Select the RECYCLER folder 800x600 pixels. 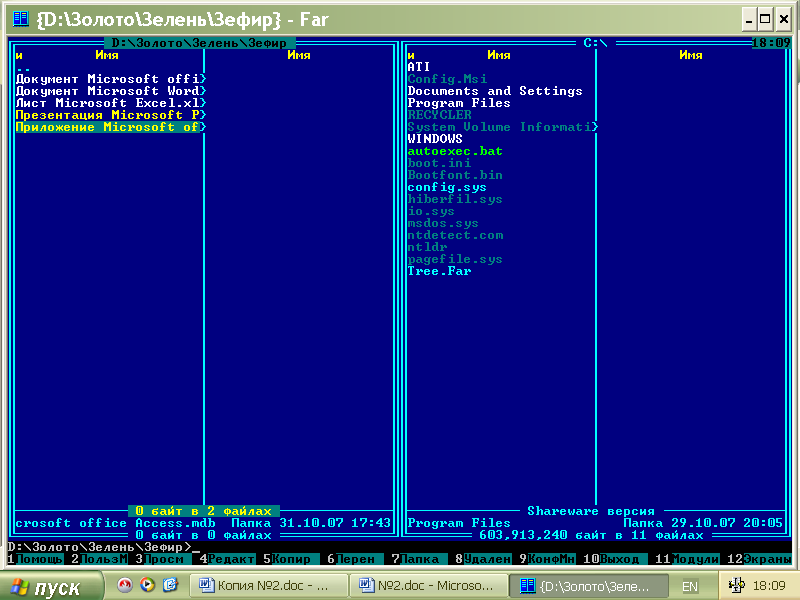pyautogui.click(x=439, y=115)
